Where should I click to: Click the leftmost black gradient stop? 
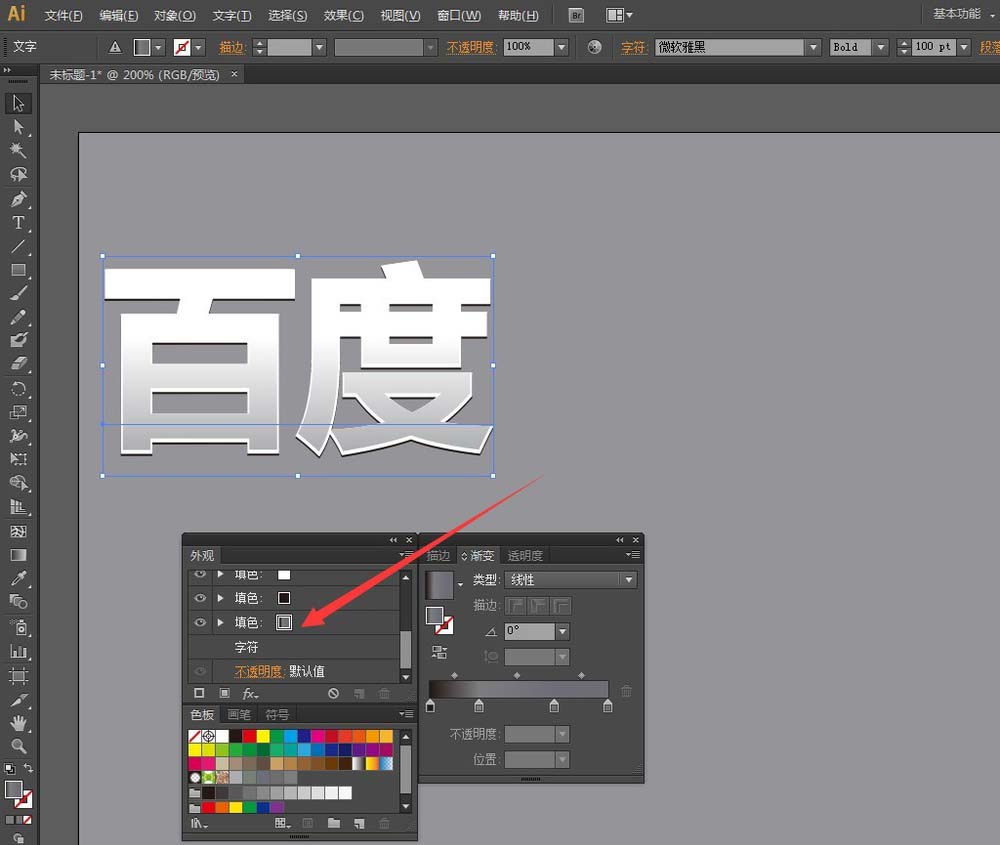[x=430, y=705]
